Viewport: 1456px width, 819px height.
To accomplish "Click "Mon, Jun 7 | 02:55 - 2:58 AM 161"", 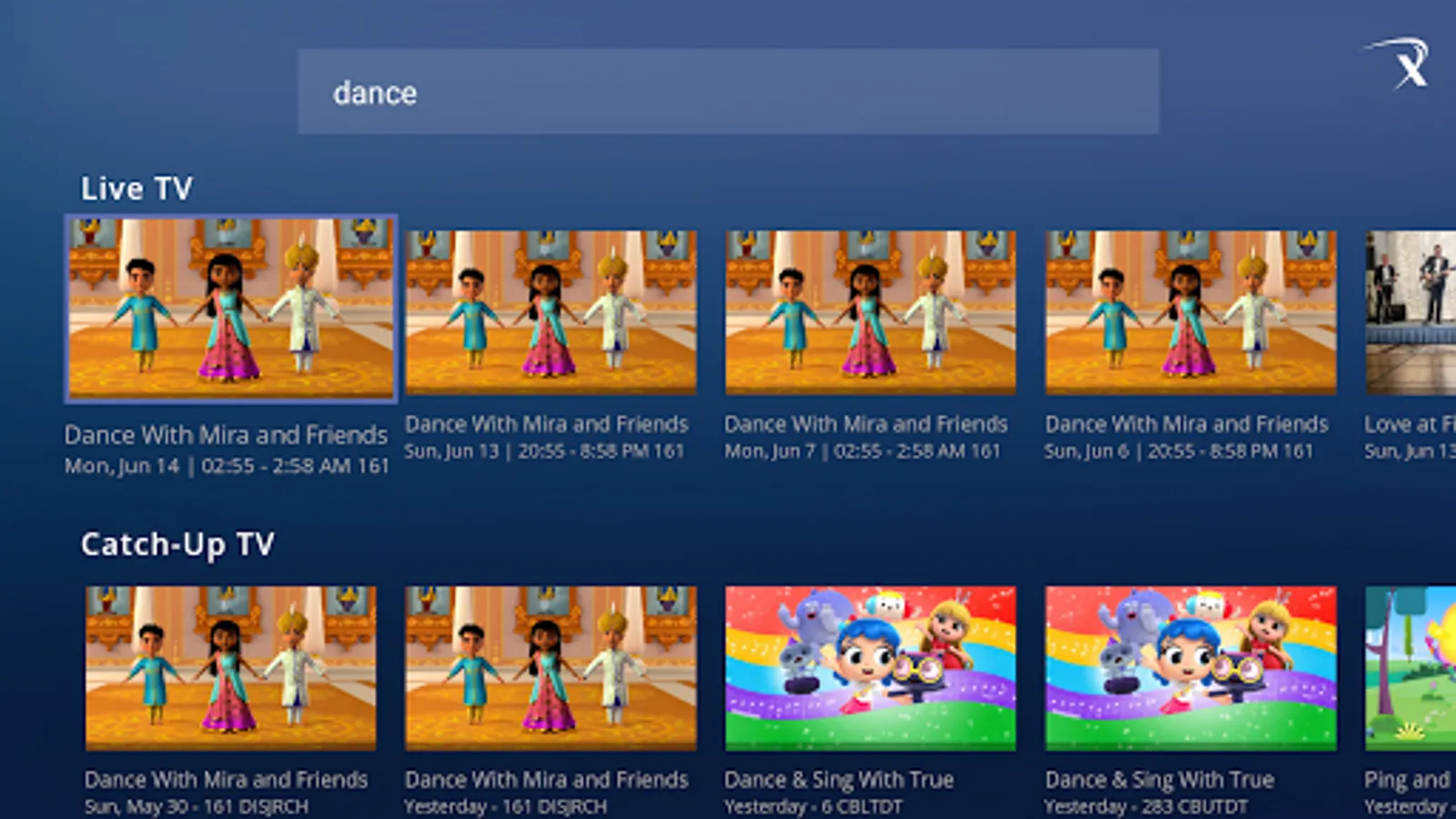I will pos(863,451).
